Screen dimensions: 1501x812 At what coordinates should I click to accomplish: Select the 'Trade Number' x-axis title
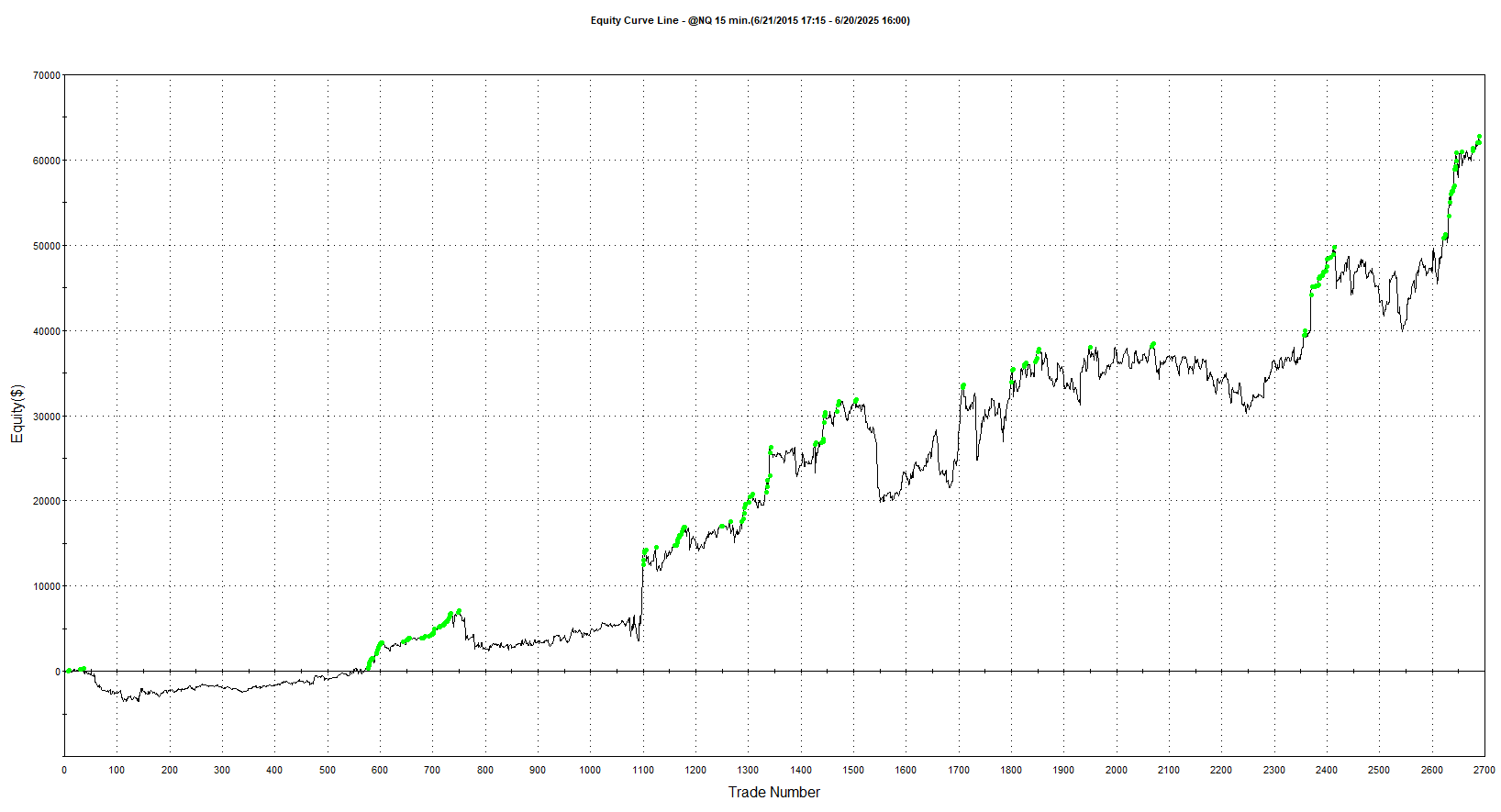click(x=773, y=792)
